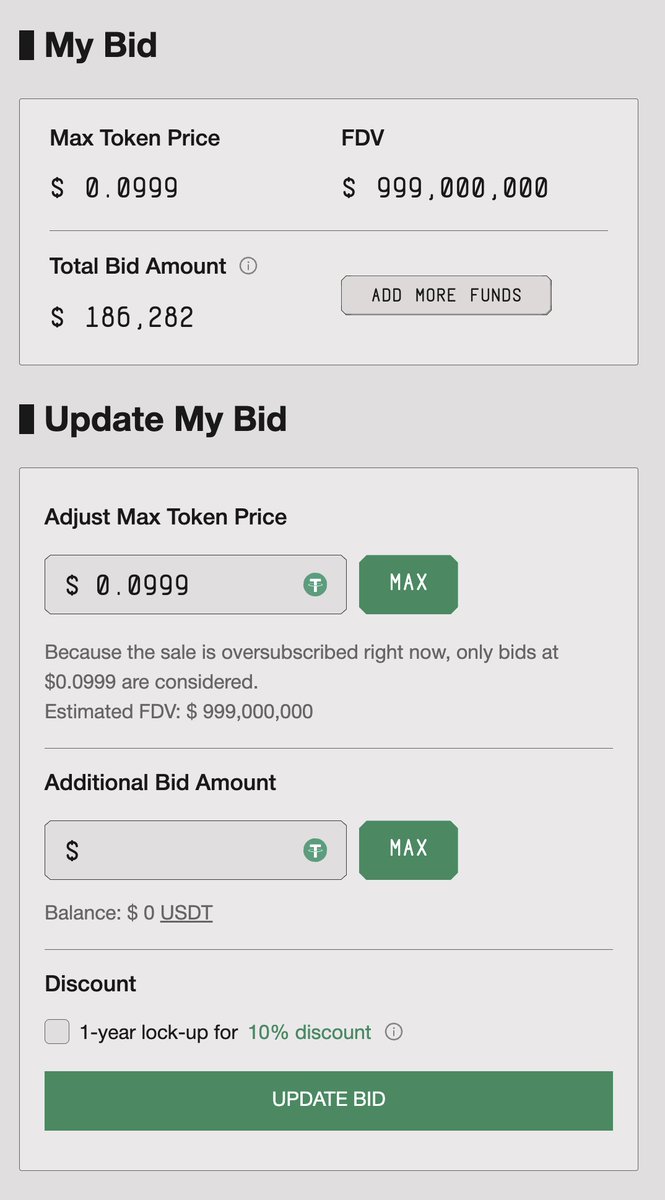Click the info icon beside Total Bid Amount
Viewport: 665px width, 1200px height.
(249, 266)
